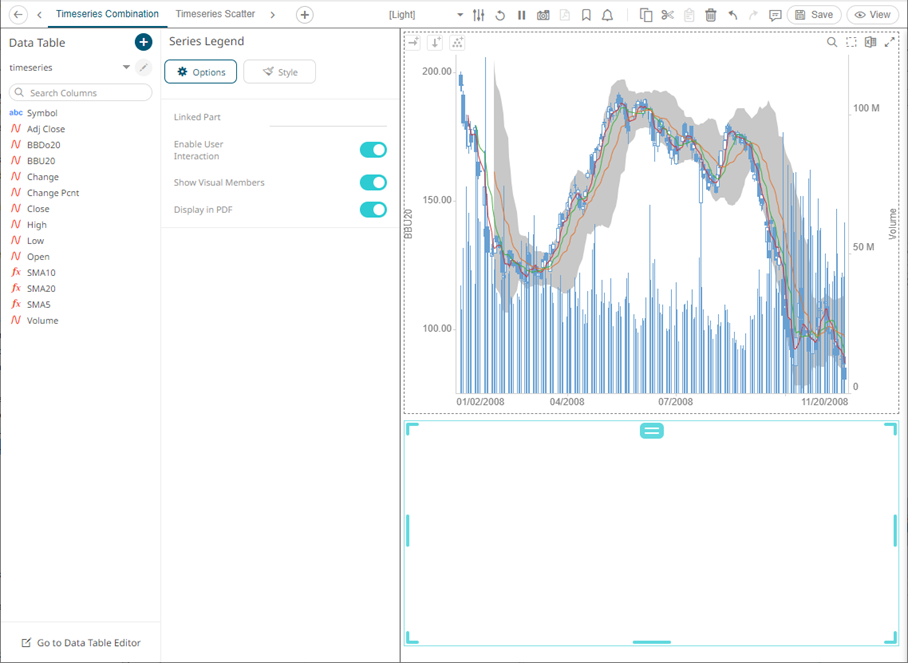Delete the selected part with trash icon
The width and height of the screenshot is (908, 663).
coord(711,15)
